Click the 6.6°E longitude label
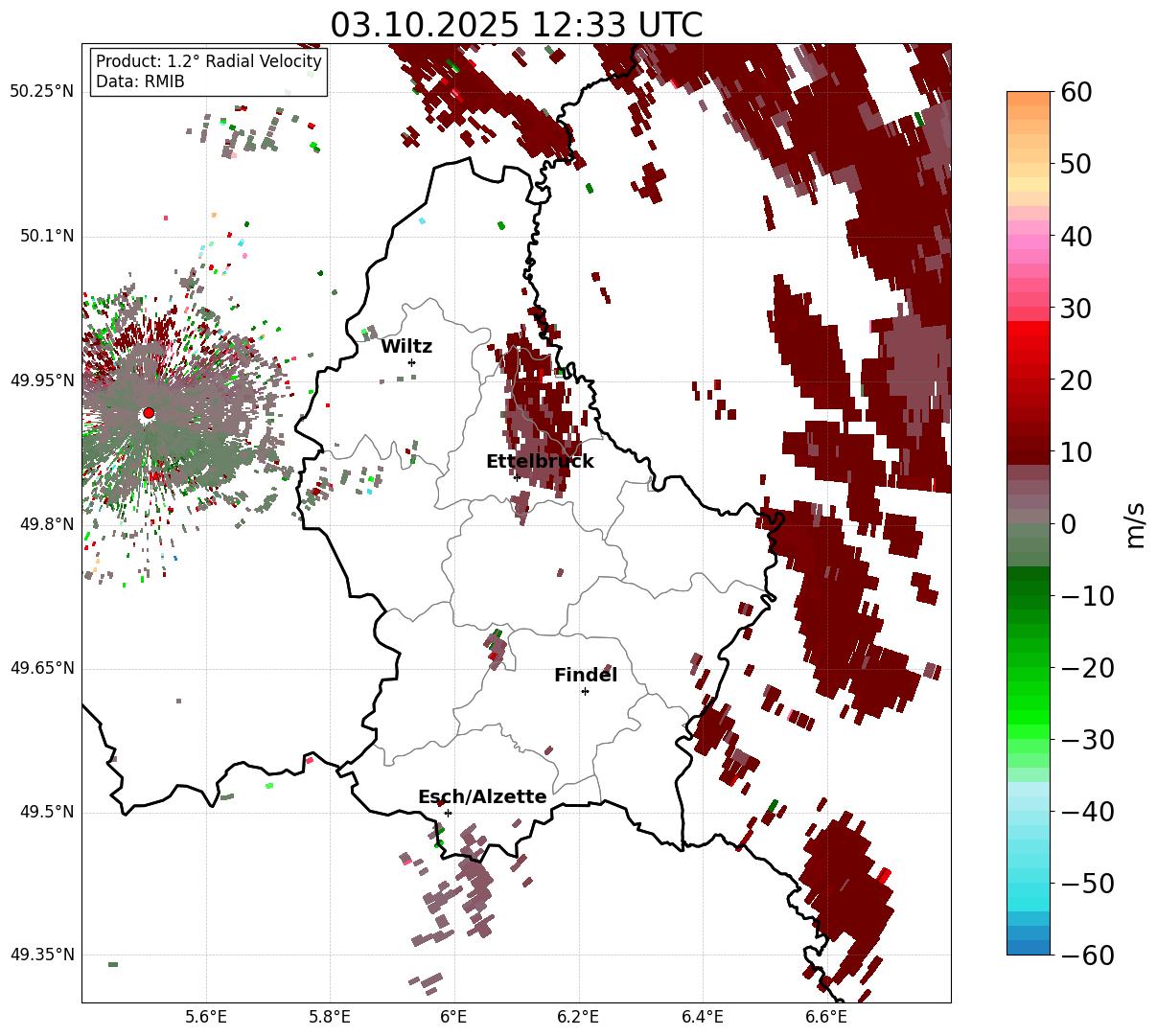The image size is (1157, 1036). point(826,1017)
